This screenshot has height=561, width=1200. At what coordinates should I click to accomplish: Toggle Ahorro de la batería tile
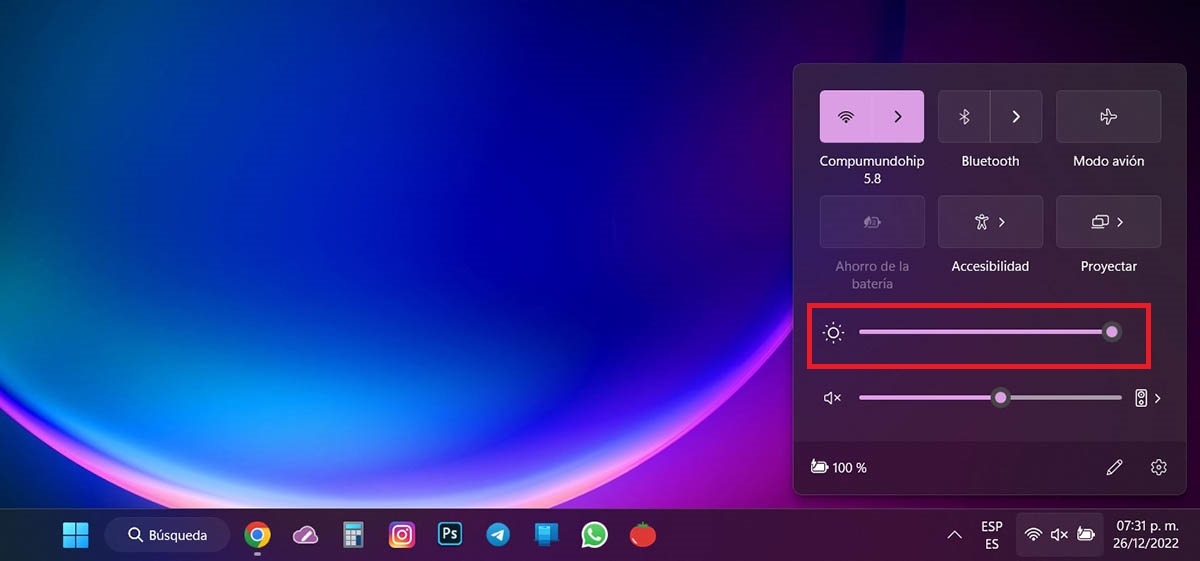point(872,222)
